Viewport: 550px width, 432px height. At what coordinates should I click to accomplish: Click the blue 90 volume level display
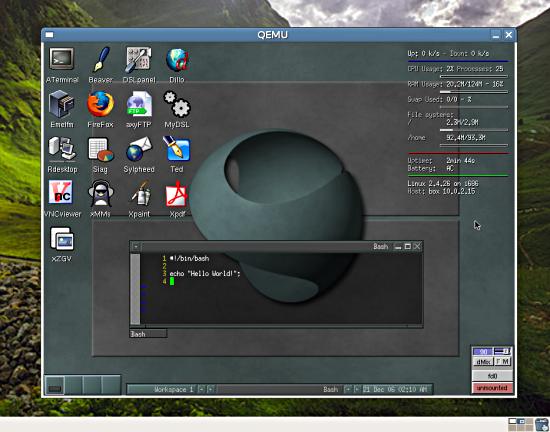click(483, 351)
